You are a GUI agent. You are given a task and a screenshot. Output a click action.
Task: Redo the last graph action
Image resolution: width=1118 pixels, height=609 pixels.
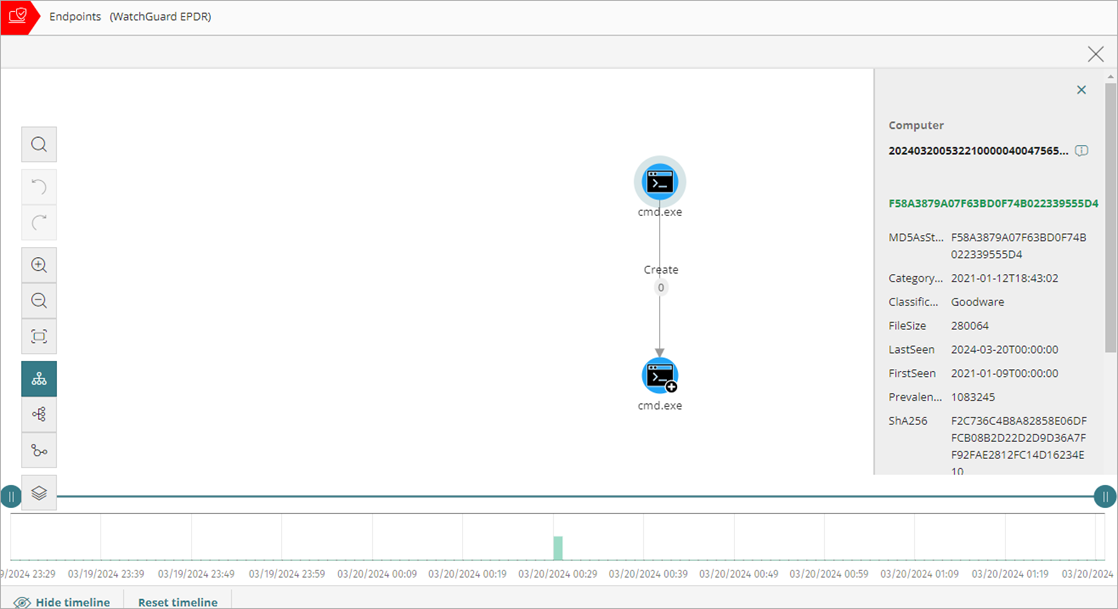click(38, 222)
